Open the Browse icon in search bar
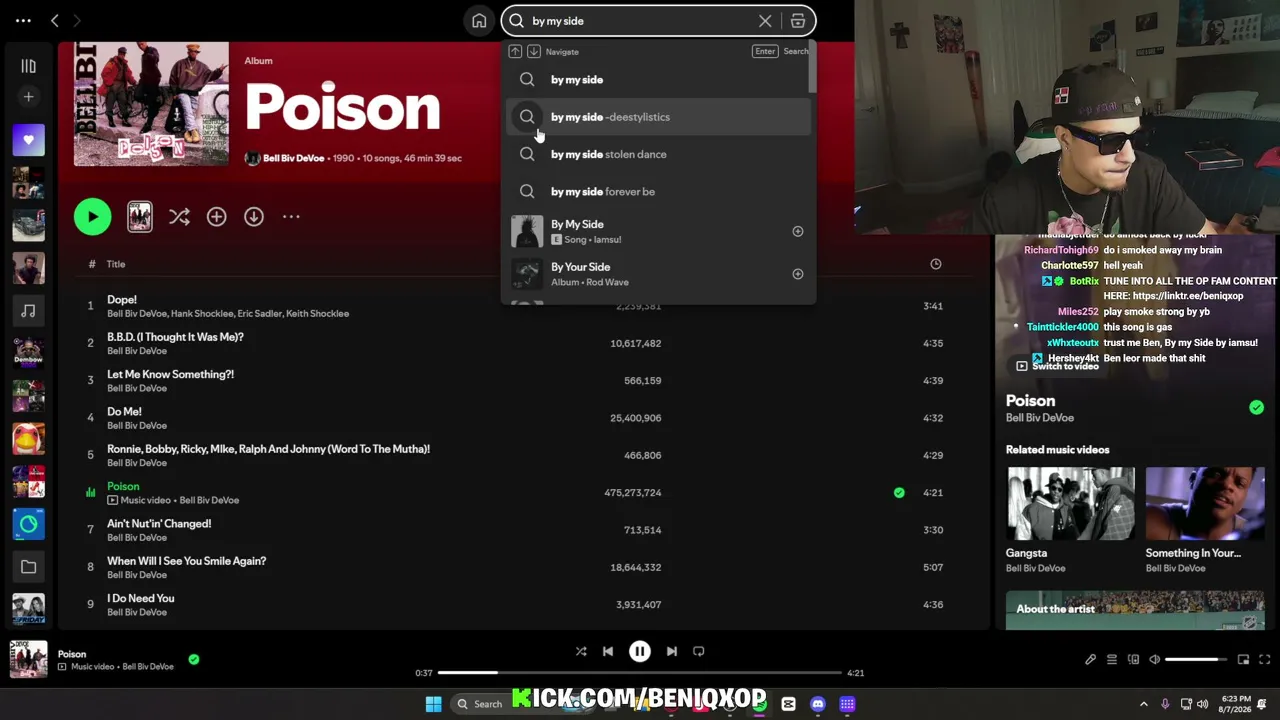The height and width of the screenshot is (720, 1280). [x=798, y=21]
